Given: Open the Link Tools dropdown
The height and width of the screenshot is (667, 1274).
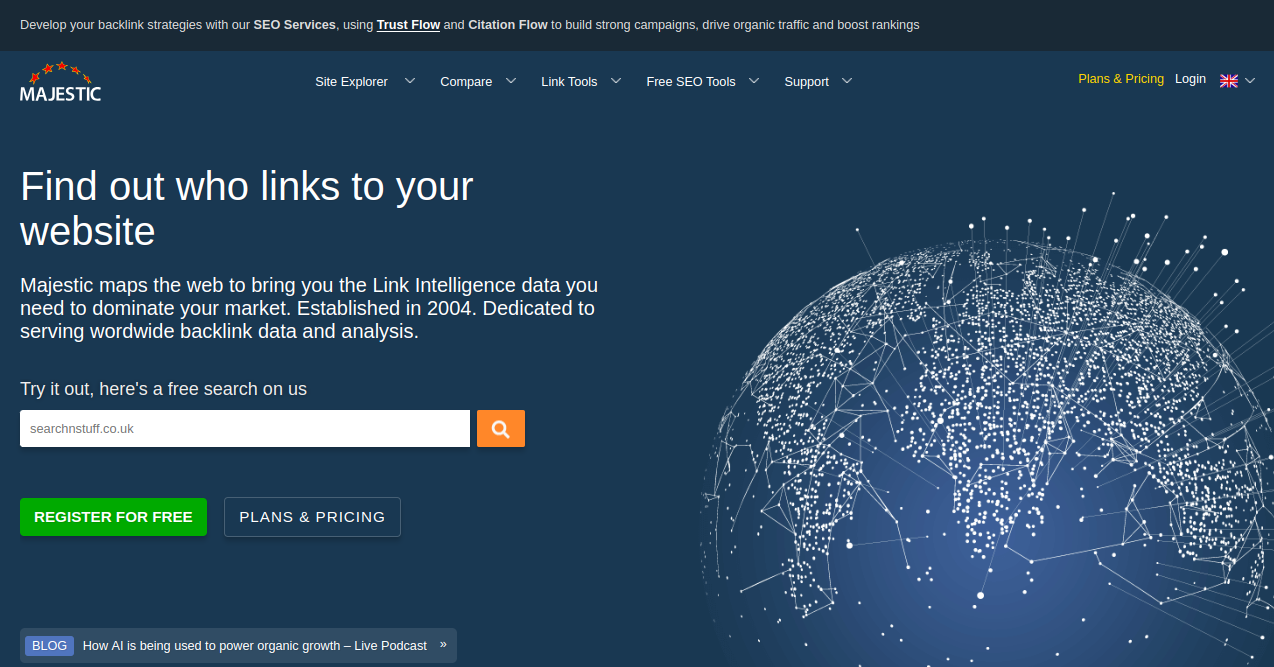Looking at the screenshot, I should [616, 81].
